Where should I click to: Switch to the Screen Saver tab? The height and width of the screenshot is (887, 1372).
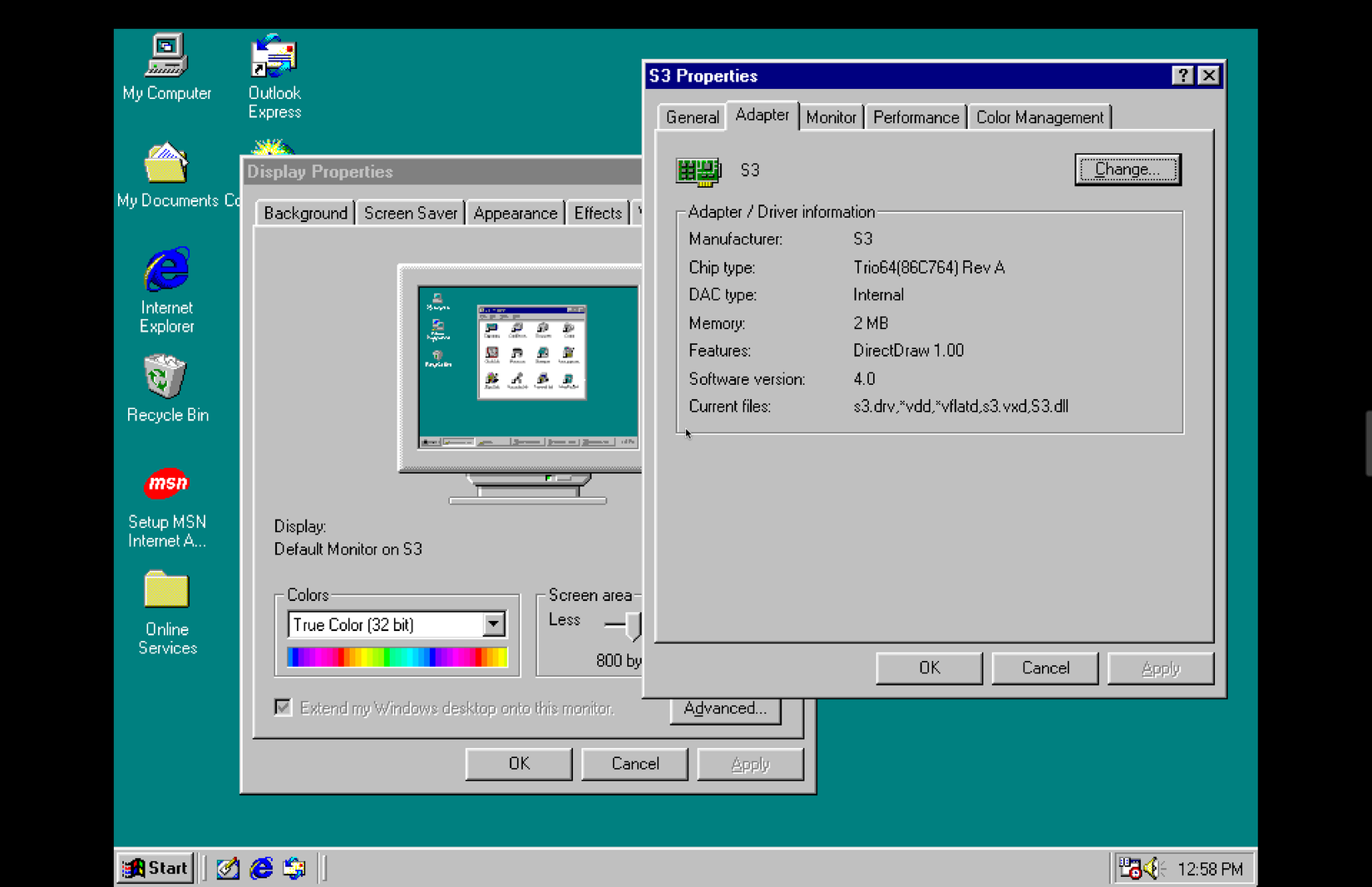(410, 213)
